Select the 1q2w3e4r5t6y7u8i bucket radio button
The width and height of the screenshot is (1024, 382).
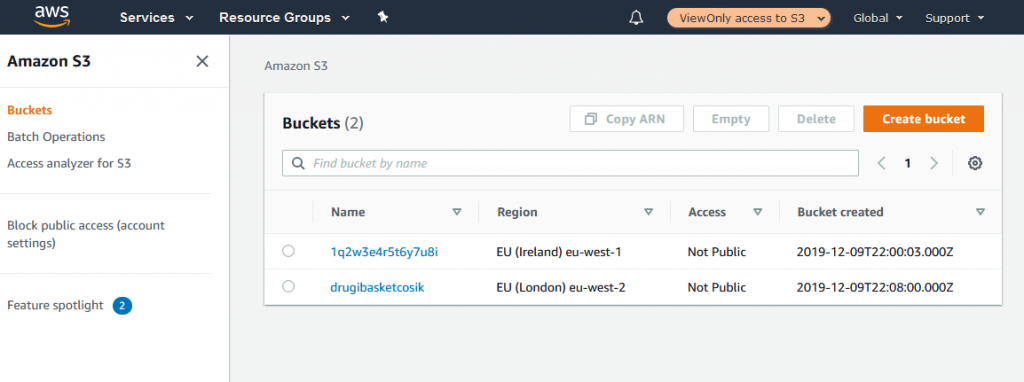288,251
